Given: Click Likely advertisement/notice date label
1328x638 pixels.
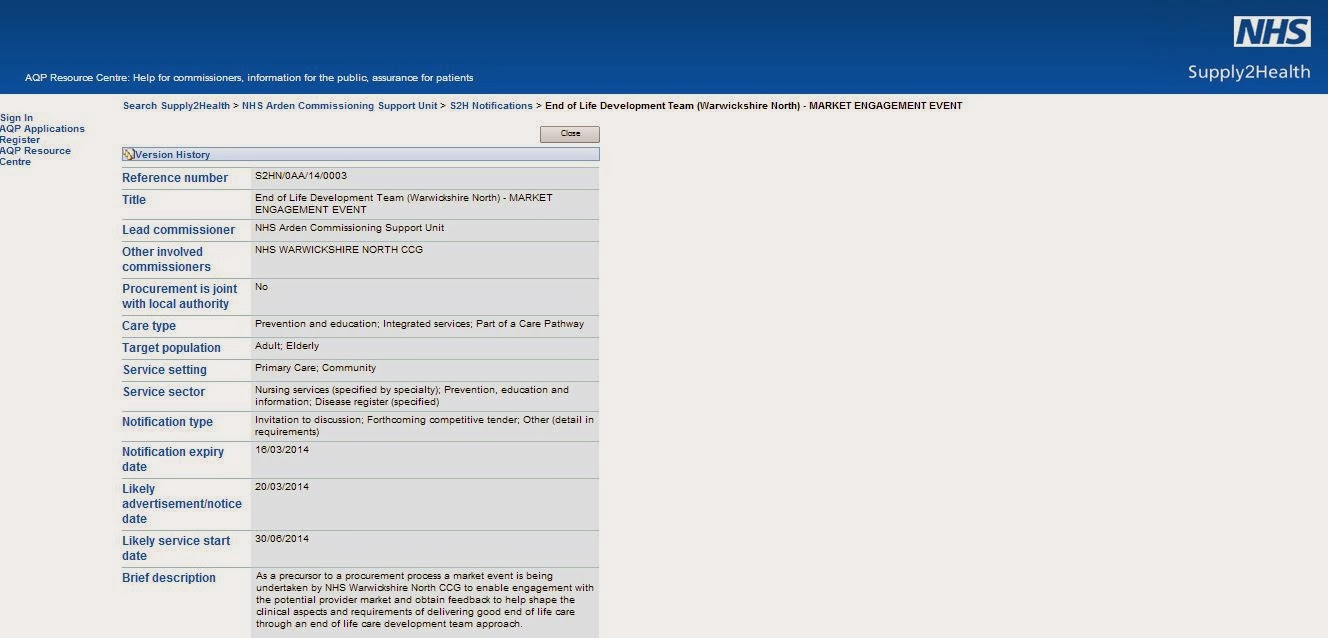Looking at the screenshot, I should click(x=182, y=504).
